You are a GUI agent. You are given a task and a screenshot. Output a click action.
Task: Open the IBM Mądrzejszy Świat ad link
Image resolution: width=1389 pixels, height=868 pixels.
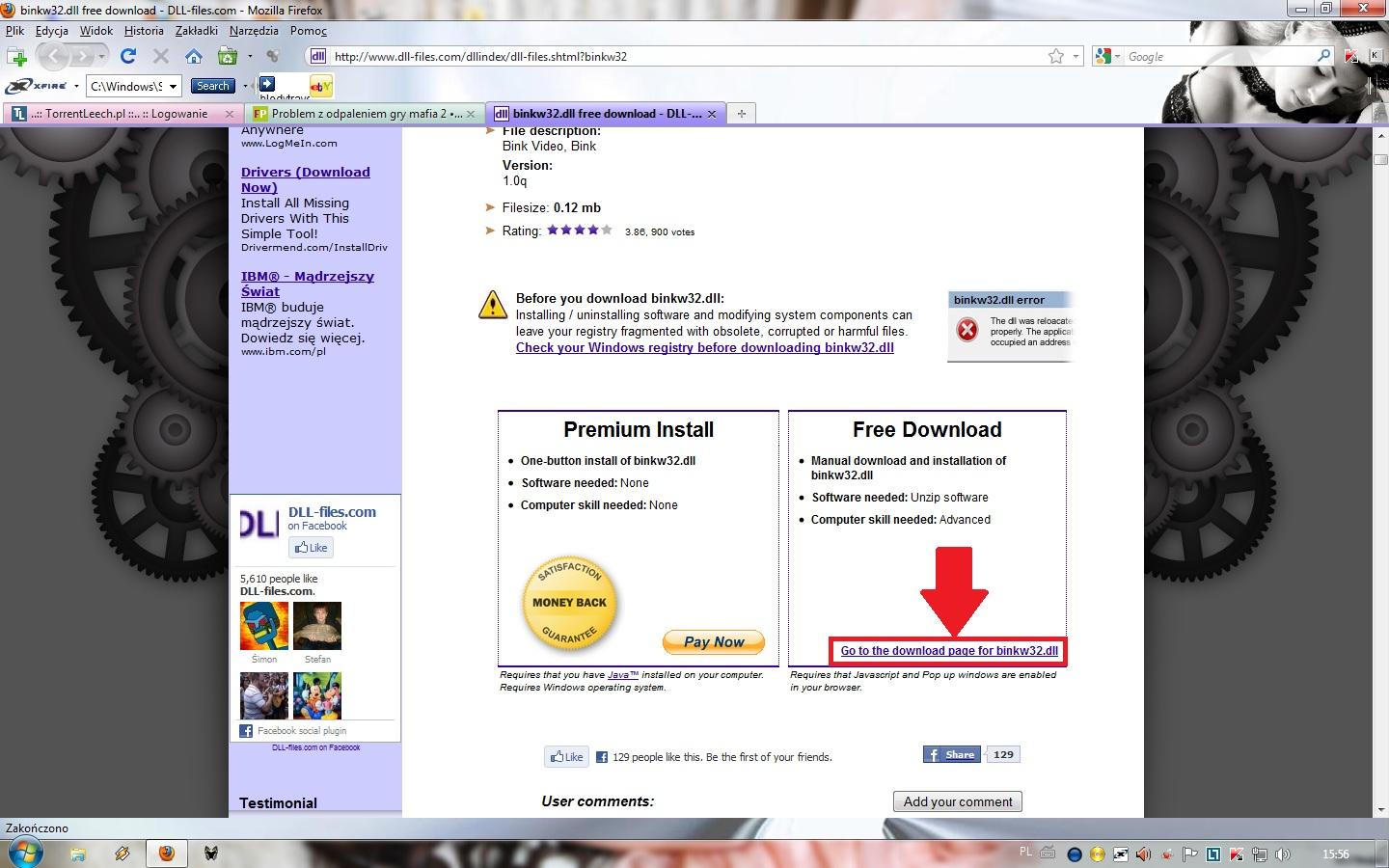click(308, 284)
